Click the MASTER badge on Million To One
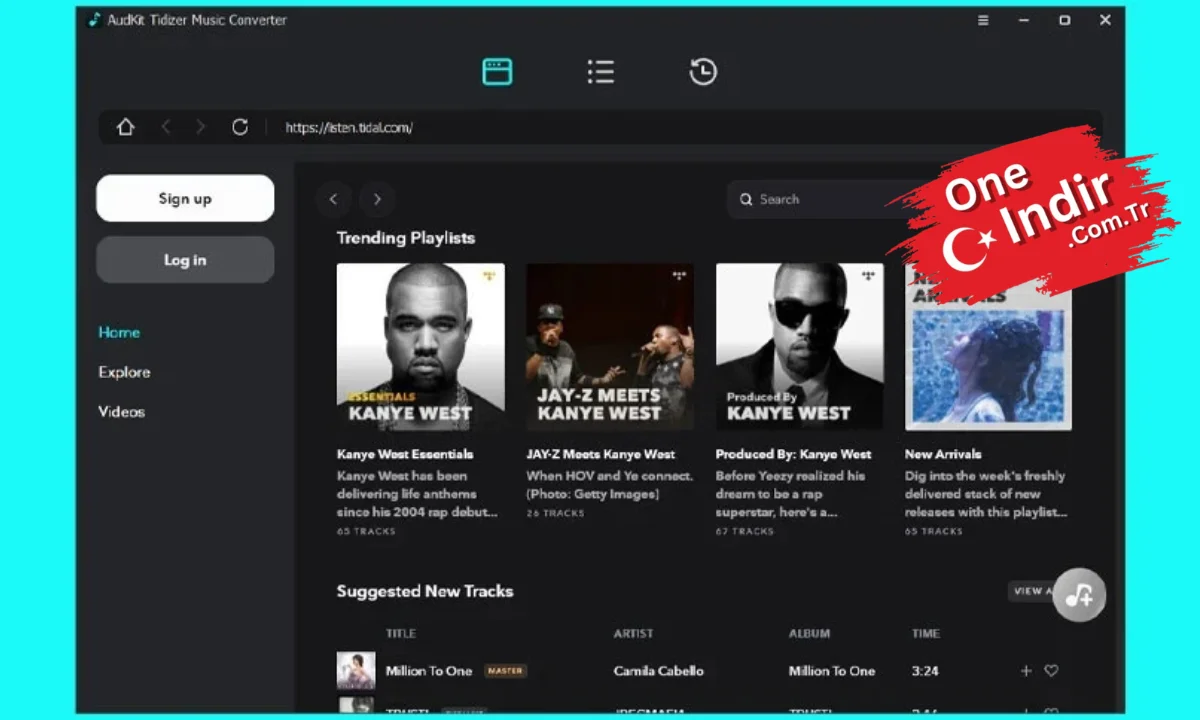 point(505,671)
